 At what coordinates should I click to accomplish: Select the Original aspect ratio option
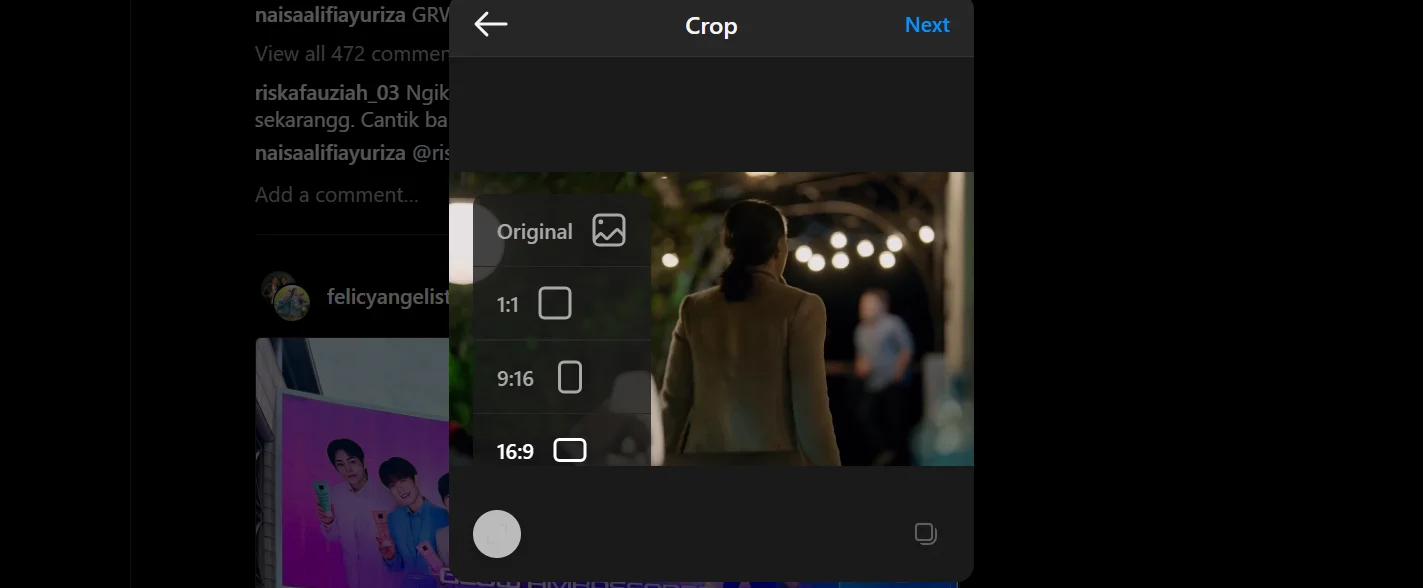(x=562, y=231)
